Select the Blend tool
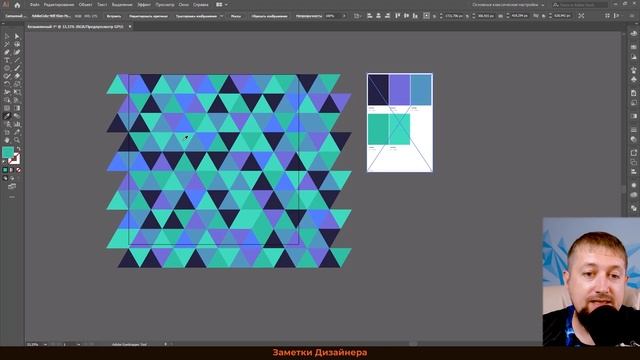Image resolution: width=640 pixels, height=360 pixels. [x=17, y=116]
